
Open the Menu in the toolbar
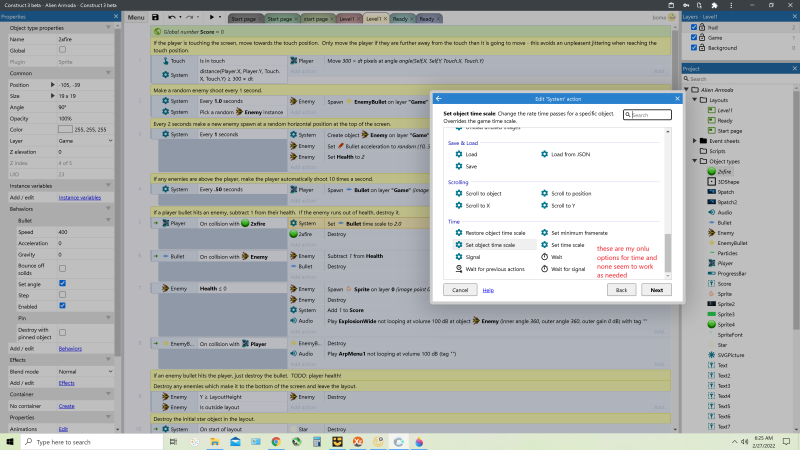136,17
